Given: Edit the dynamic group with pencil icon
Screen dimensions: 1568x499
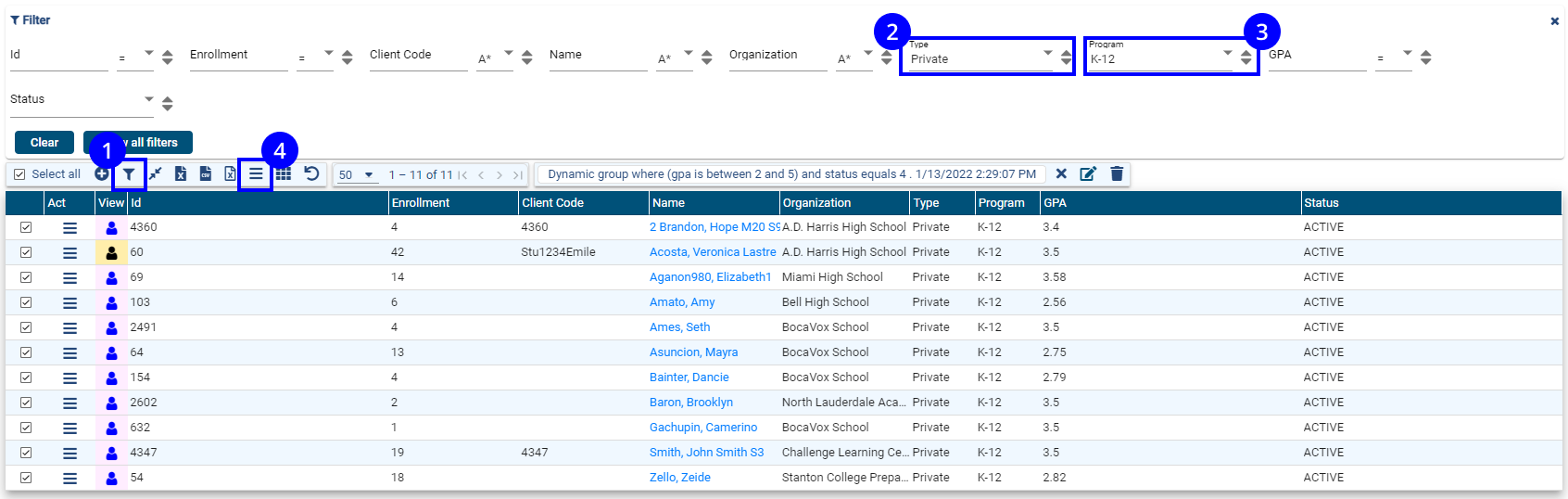Looking at the screenshot, I should tap(1088, 174).
